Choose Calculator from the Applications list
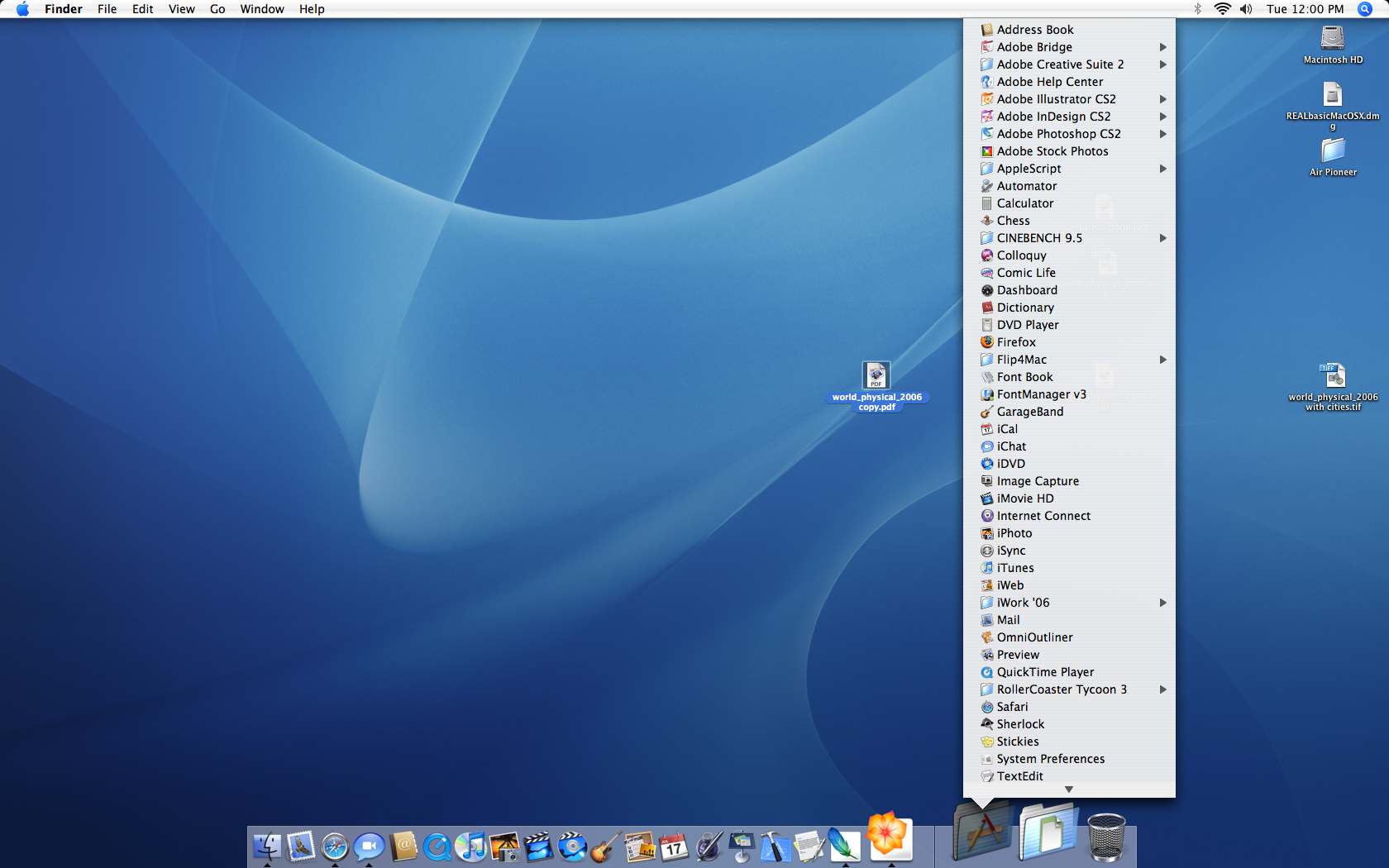The image size is (1389, 868). click(1069, 203)
